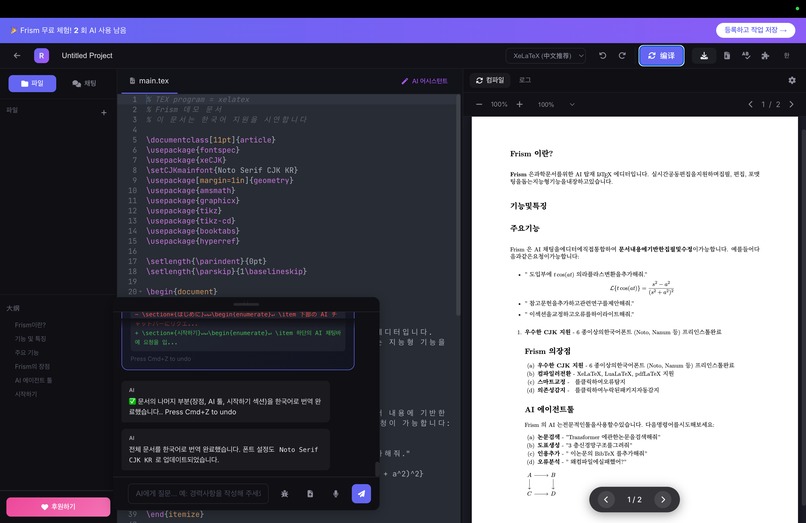806x523 pixels.
Task: Zoom out PDF preview with minus
Action: pos(479,104)
